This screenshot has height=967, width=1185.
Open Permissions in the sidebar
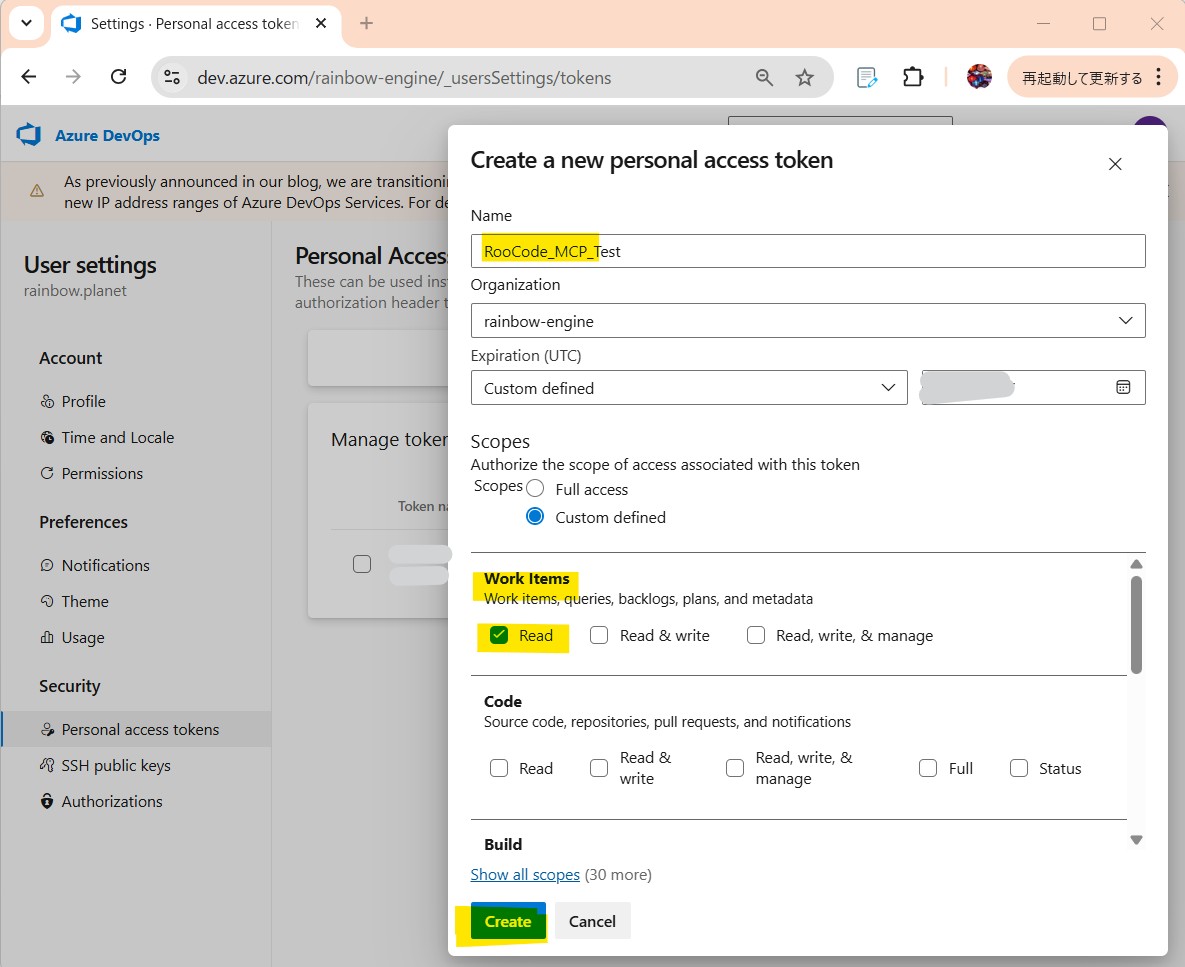102,473
